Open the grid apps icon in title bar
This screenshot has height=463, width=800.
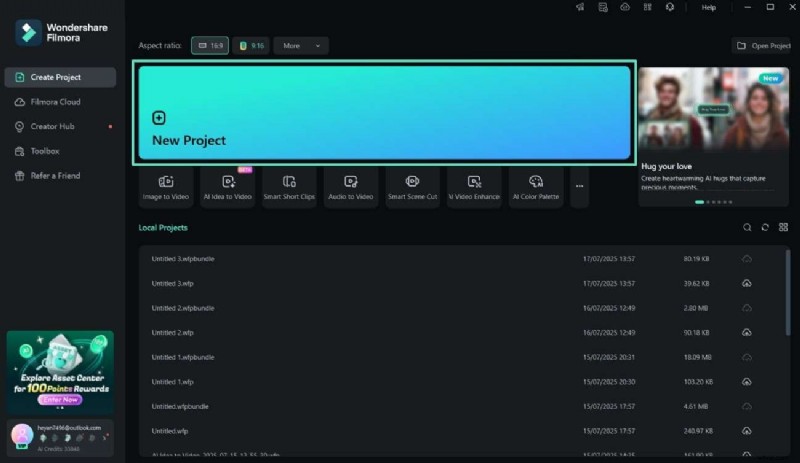point(647,7)
